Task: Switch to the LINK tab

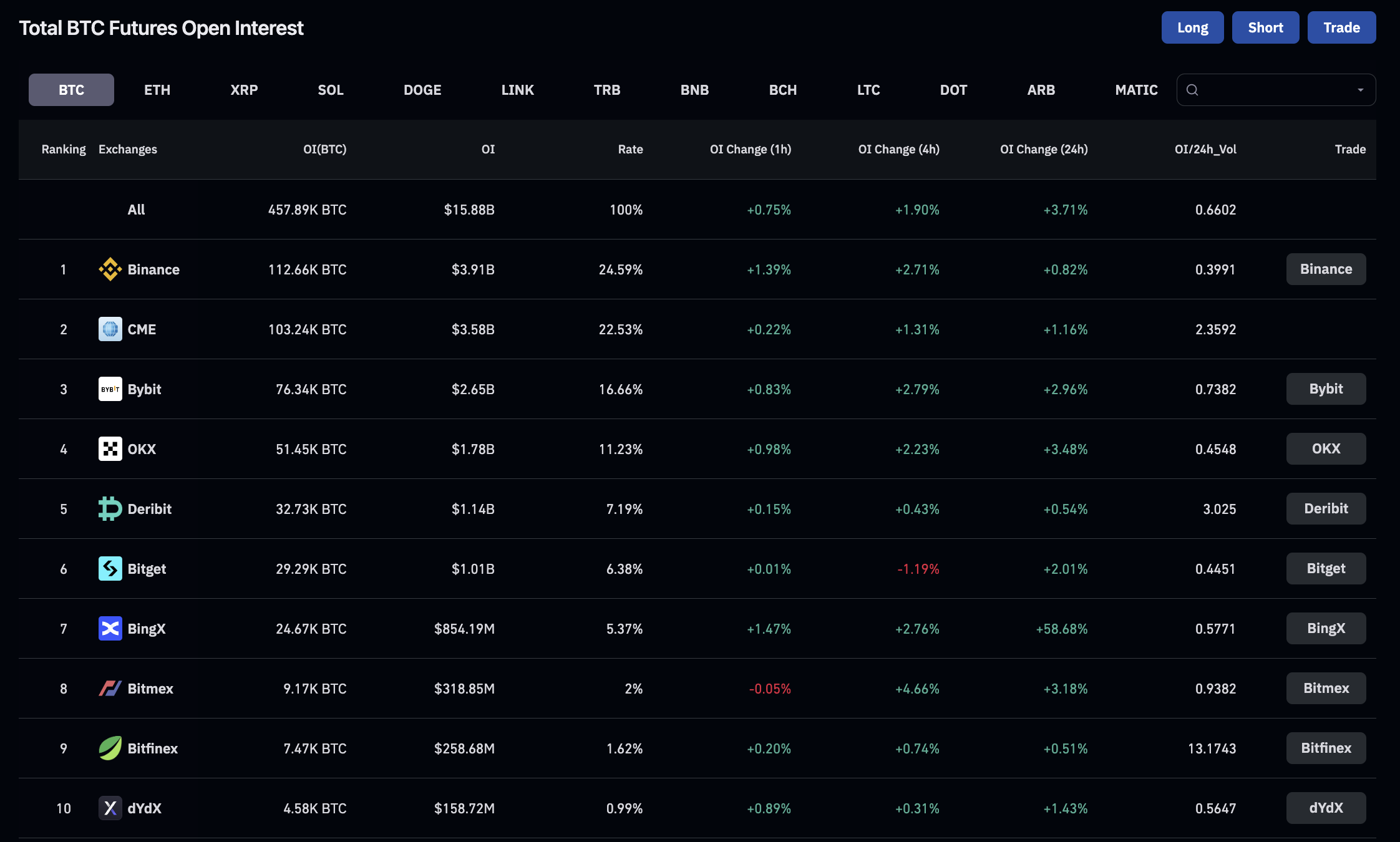Action: coord(518,90)
